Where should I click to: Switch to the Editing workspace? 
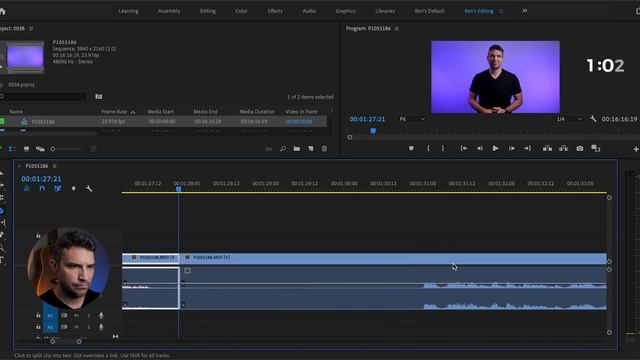[x=208, y=11]
